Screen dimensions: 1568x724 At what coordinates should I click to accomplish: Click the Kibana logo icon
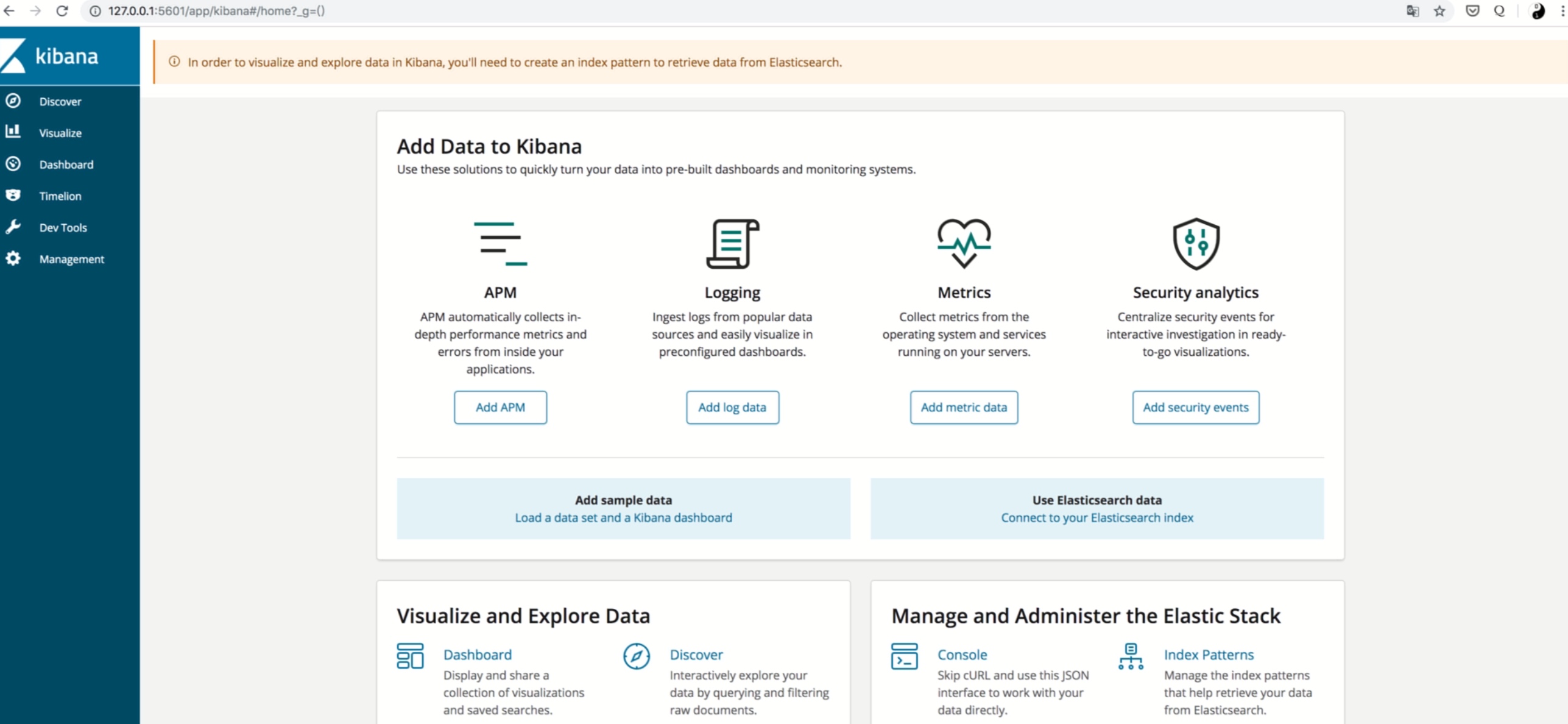tap(13, 55)
